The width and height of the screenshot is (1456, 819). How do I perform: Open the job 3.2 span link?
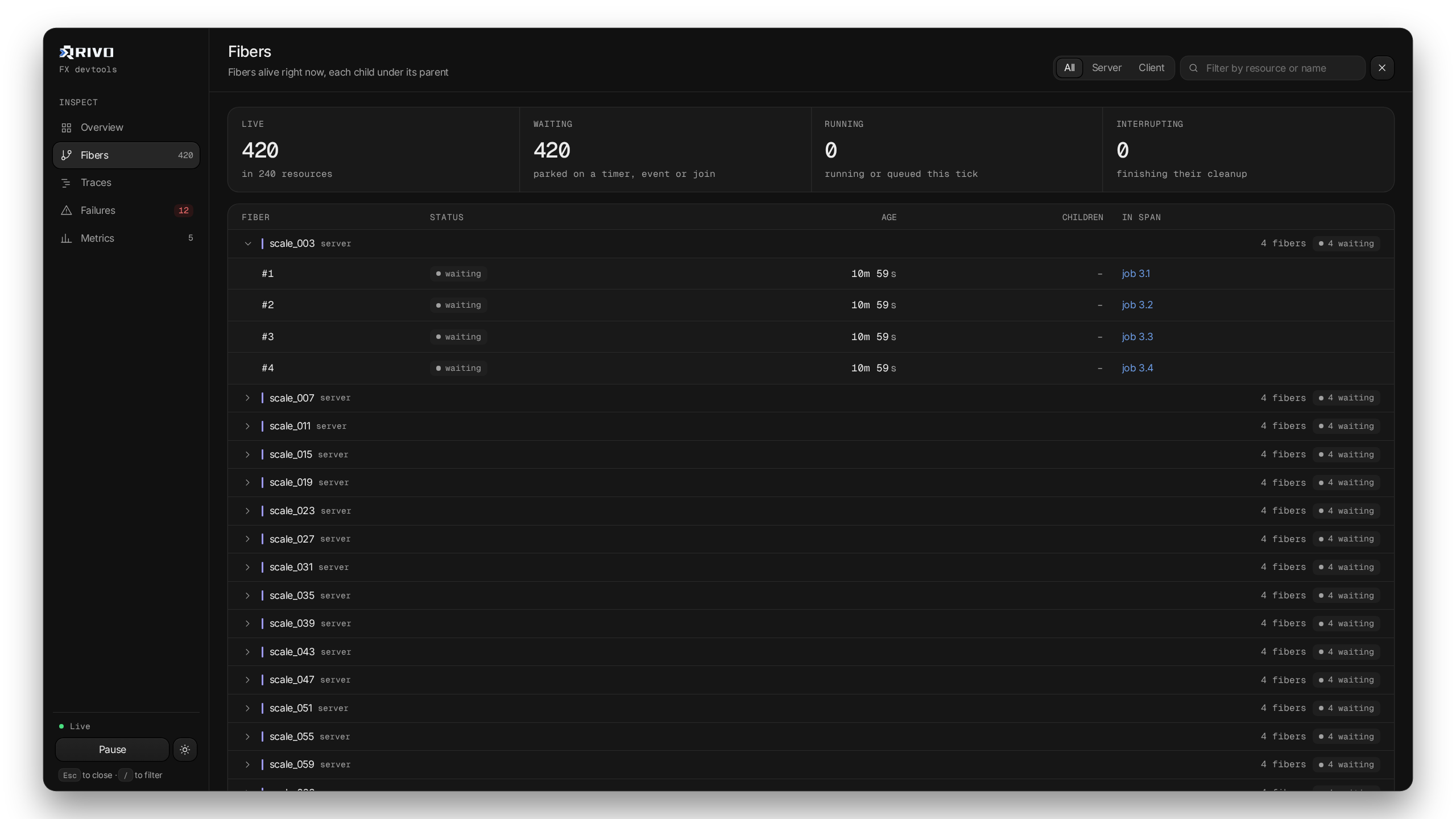[x=1137, y=305]
